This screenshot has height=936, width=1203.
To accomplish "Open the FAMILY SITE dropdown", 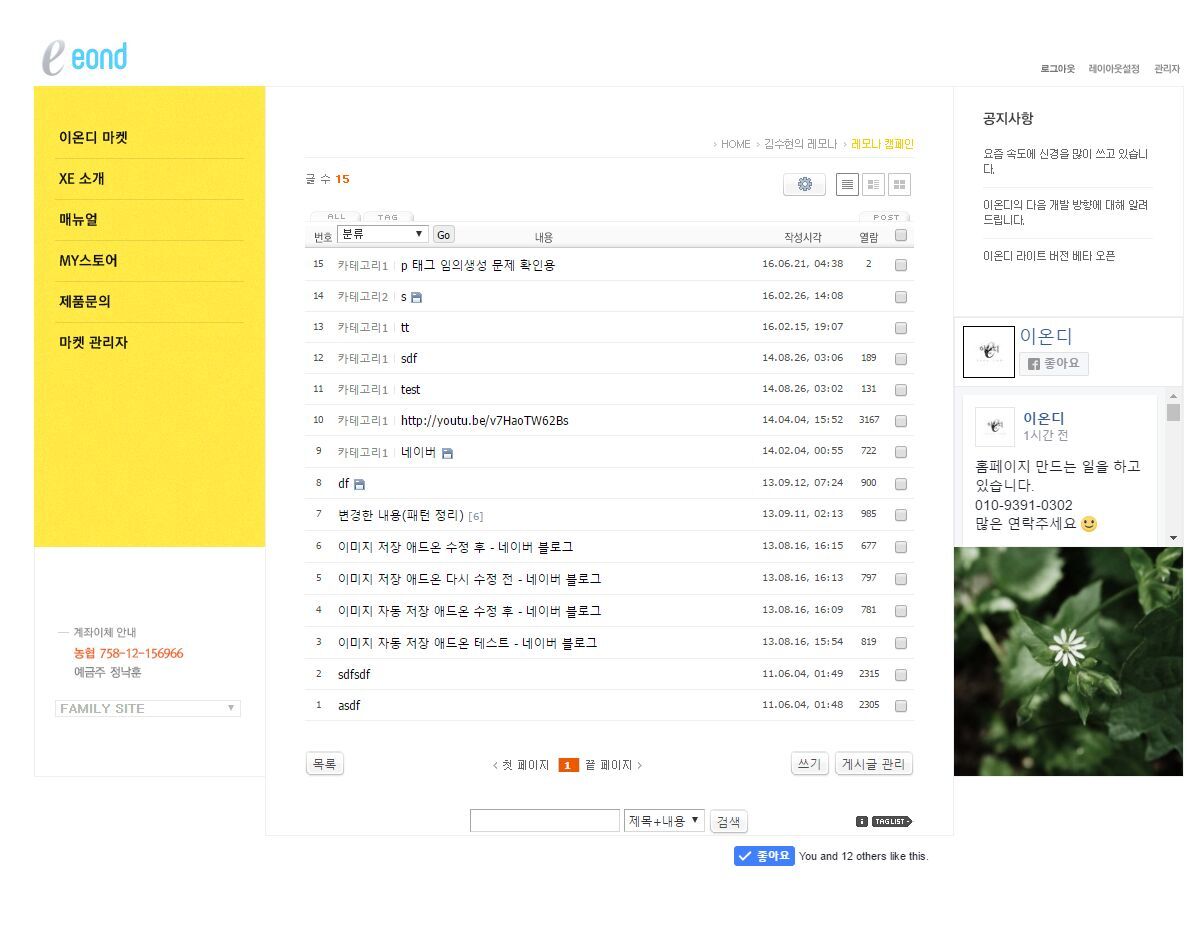I will 148,708.
